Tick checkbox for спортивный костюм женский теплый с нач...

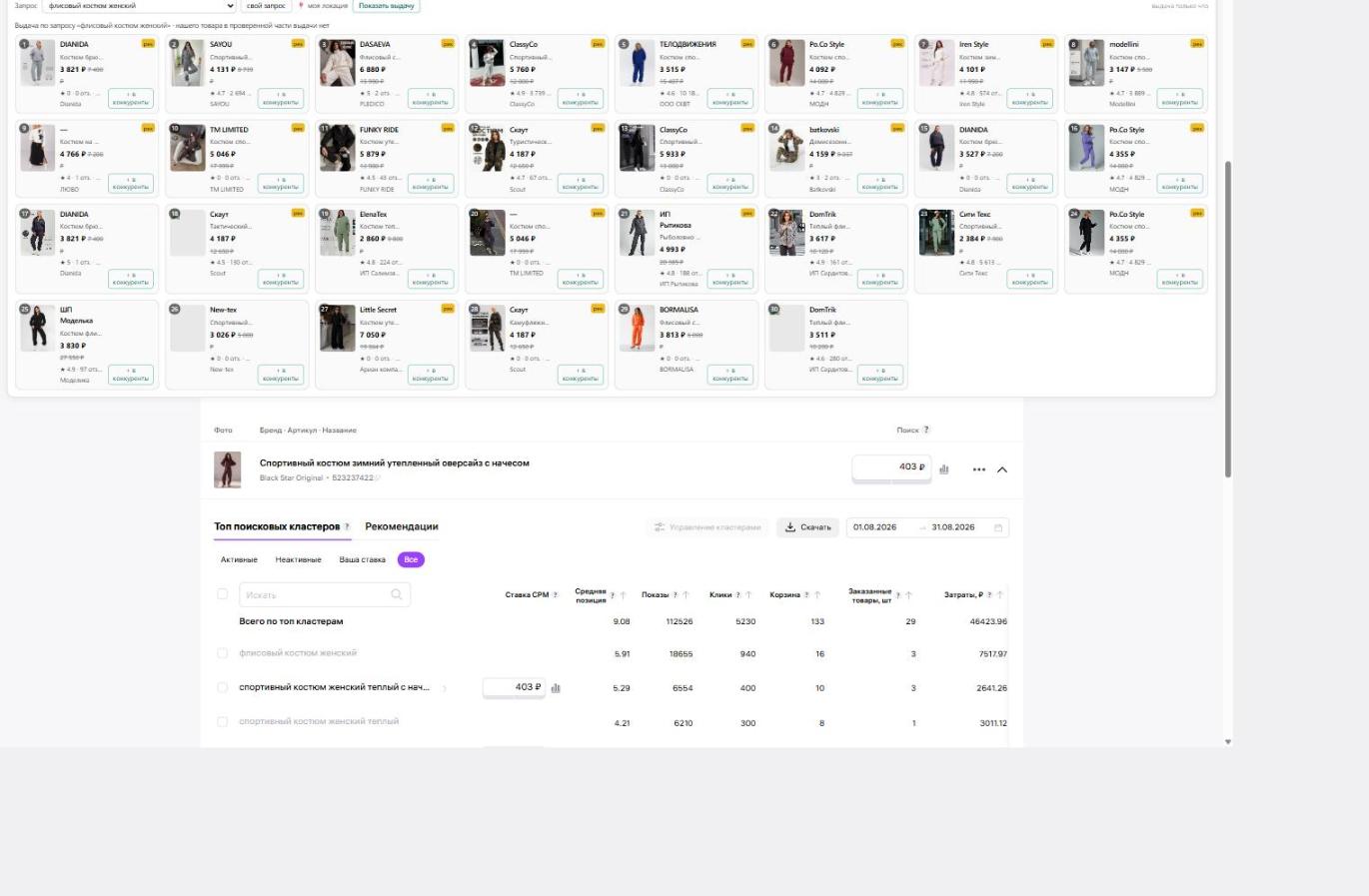coord(223,687)
